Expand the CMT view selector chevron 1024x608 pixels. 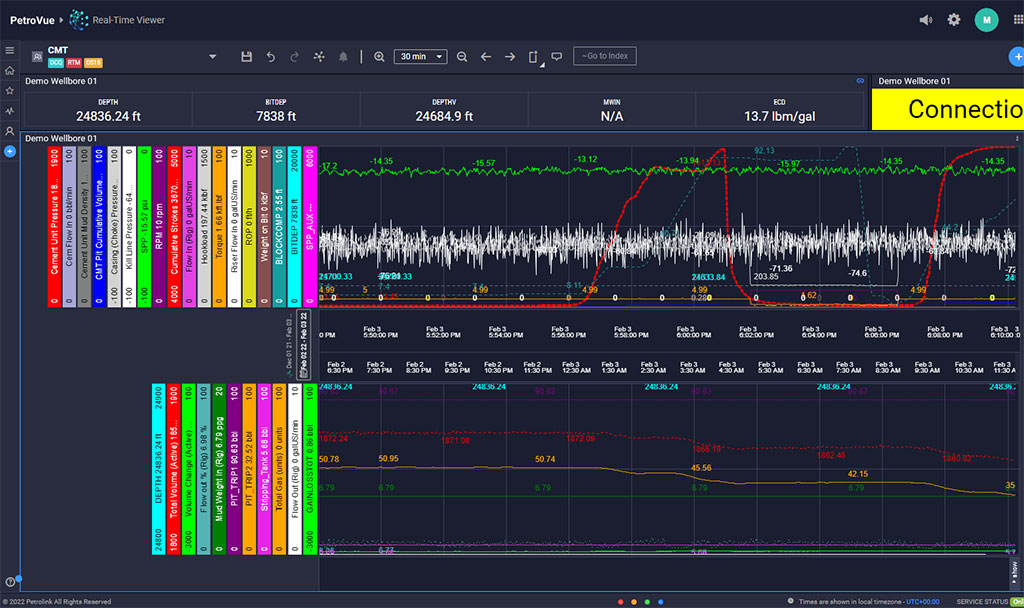pyautogui.click(x=212, y=57)
